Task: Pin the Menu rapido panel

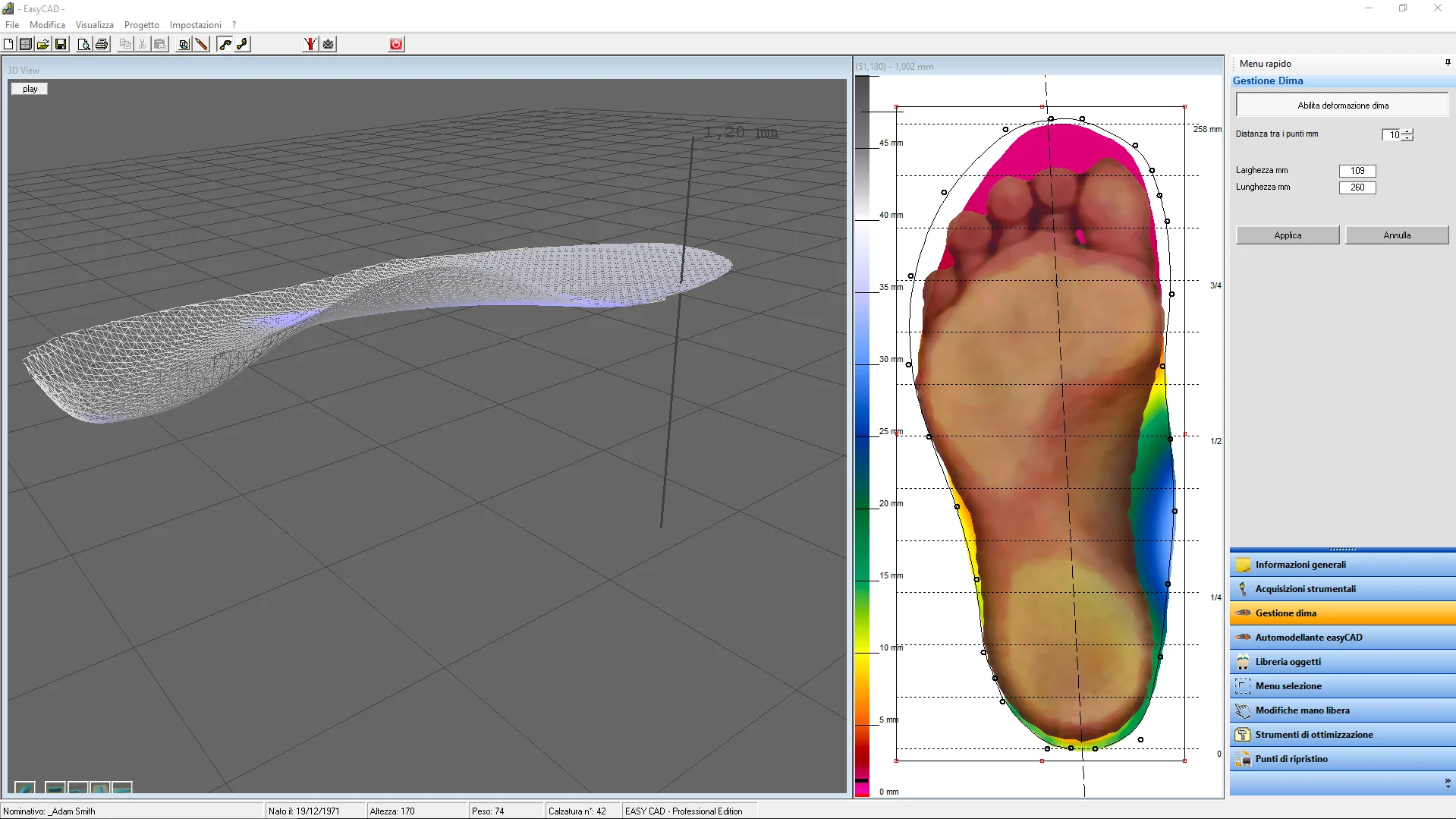Action: click(1448, 62)
